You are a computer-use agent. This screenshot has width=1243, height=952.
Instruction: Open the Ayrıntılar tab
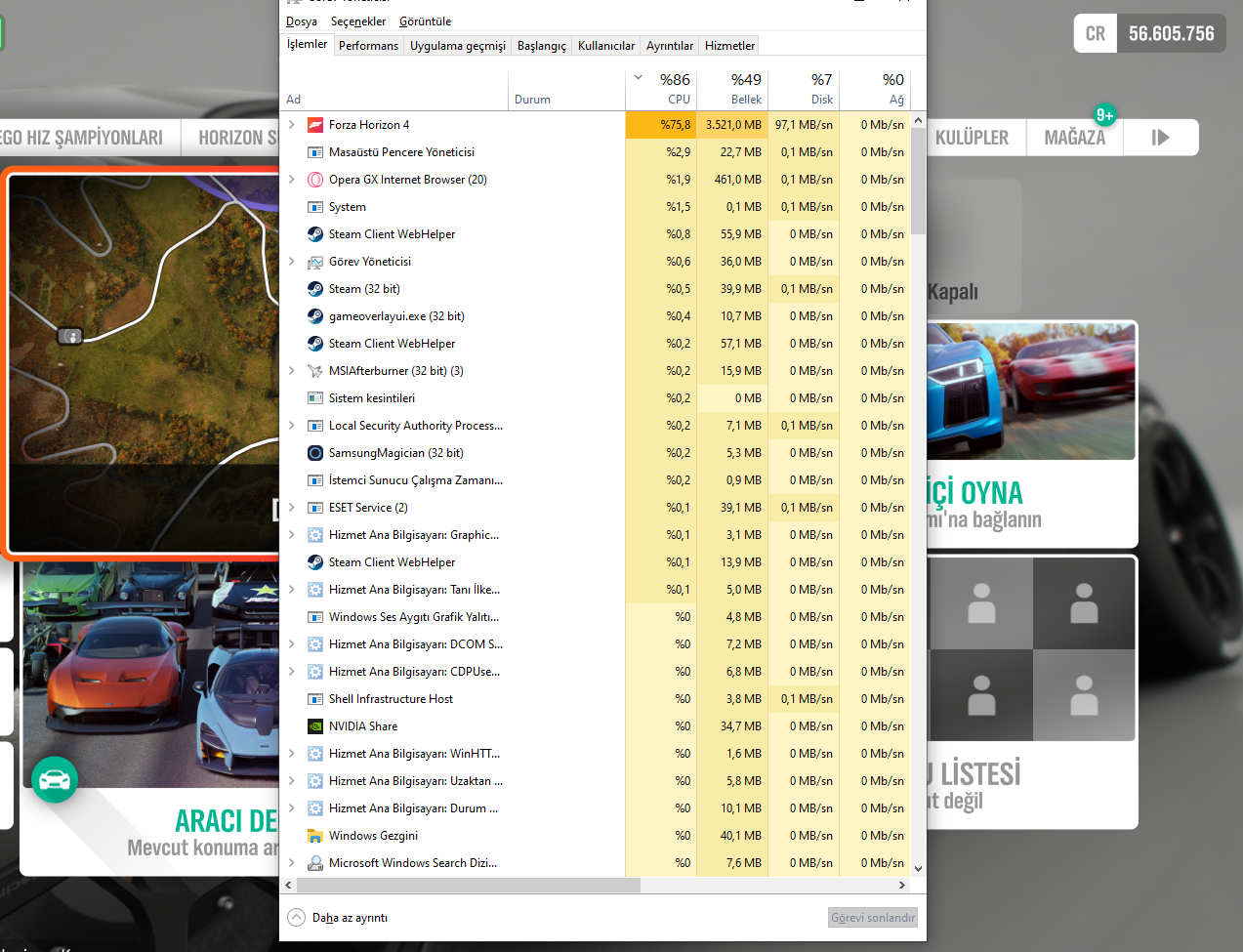(670, 46)
